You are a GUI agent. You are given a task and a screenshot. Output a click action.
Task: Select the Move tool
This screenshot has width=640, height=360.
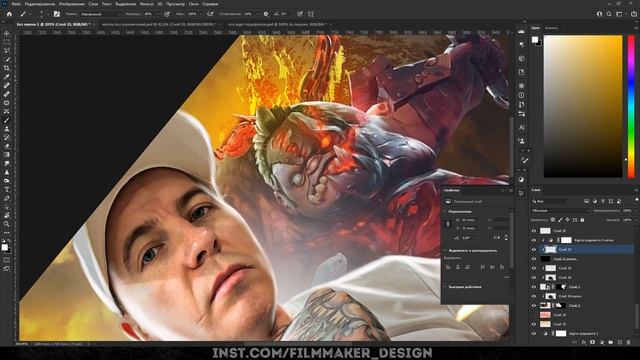point(7,33)
